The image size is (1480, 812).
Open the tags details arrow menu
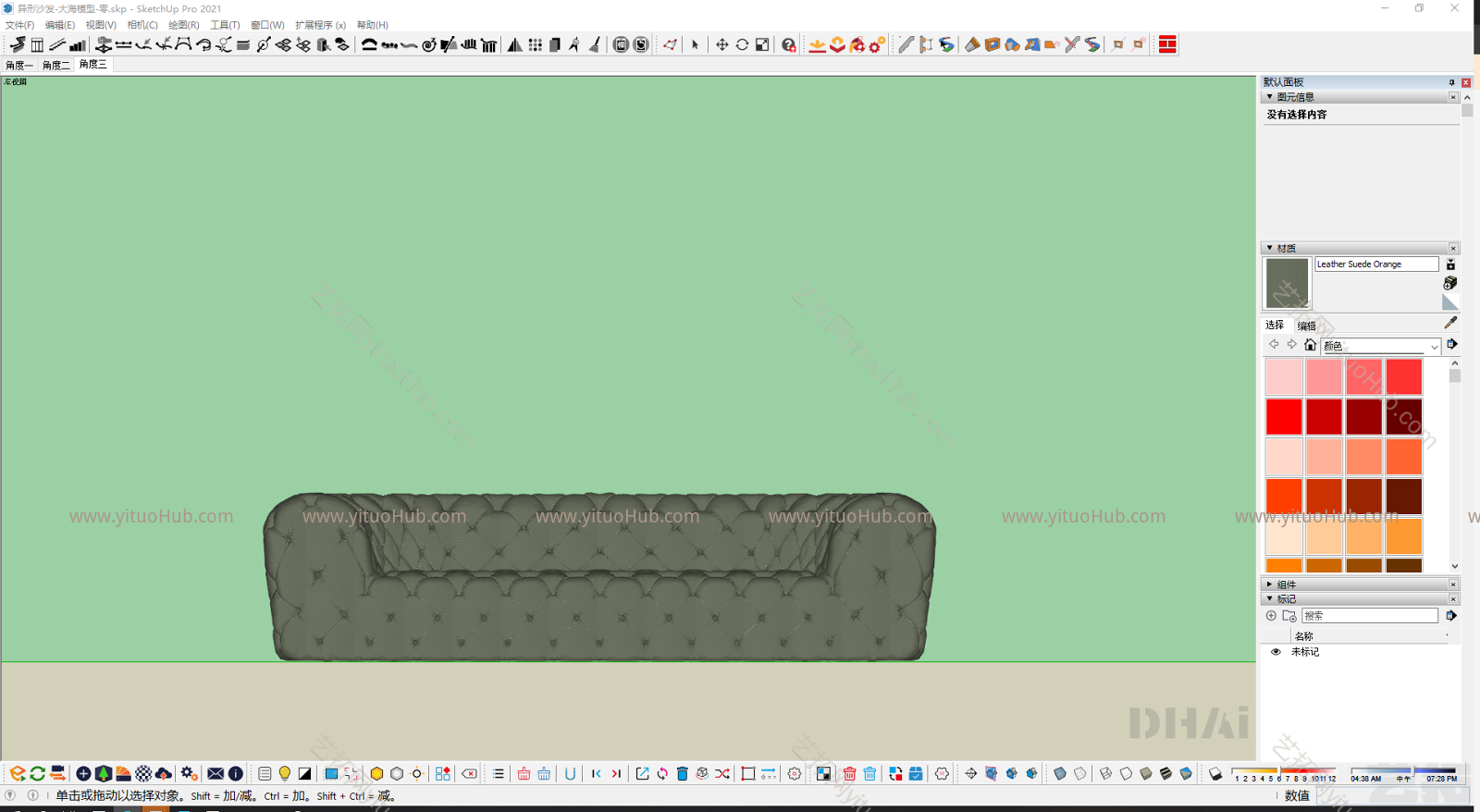point(1451,615)
